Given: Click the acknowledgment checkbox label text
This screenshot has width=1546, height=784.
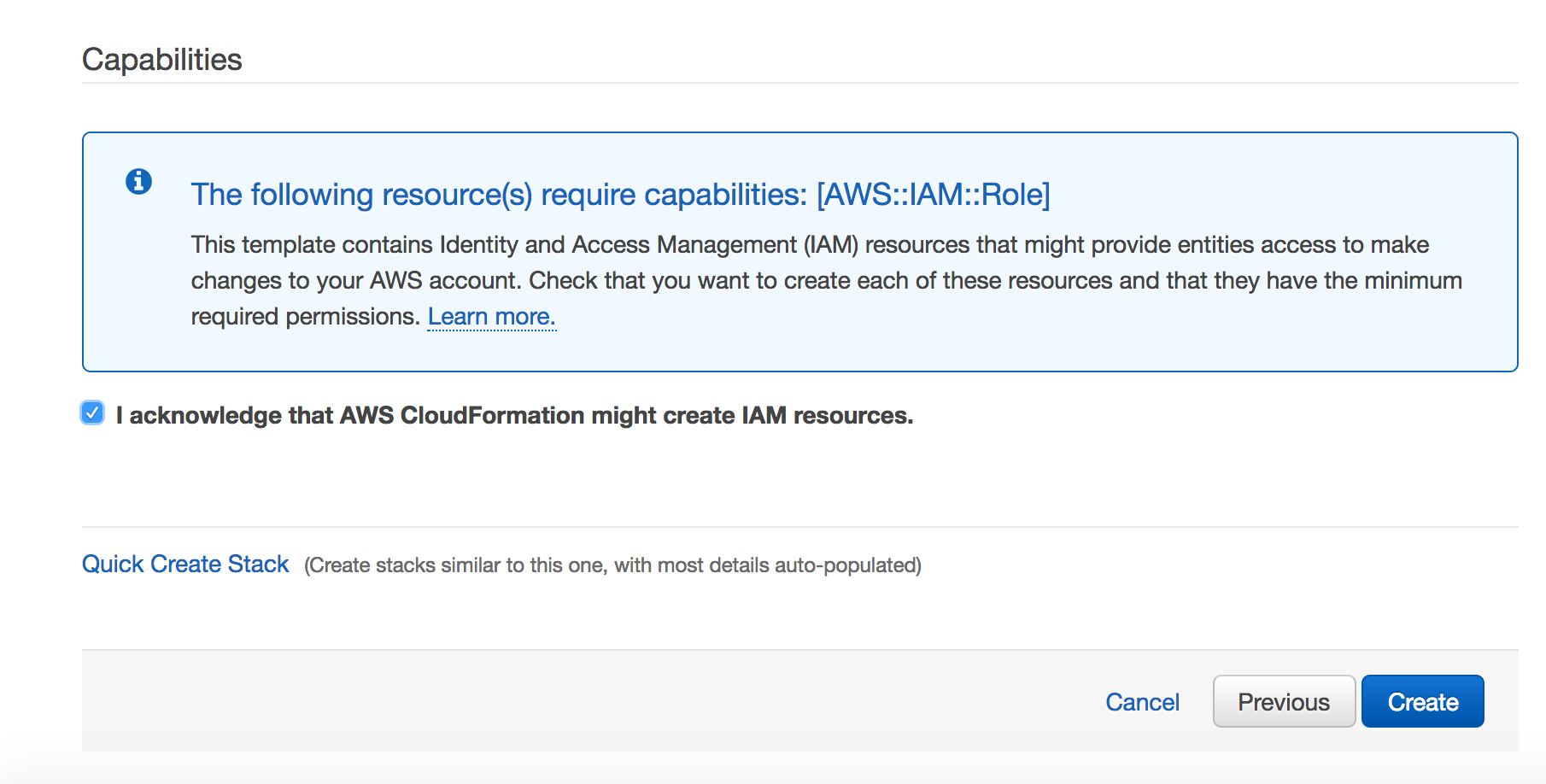Looking at the screenshot, I should 512,415.
